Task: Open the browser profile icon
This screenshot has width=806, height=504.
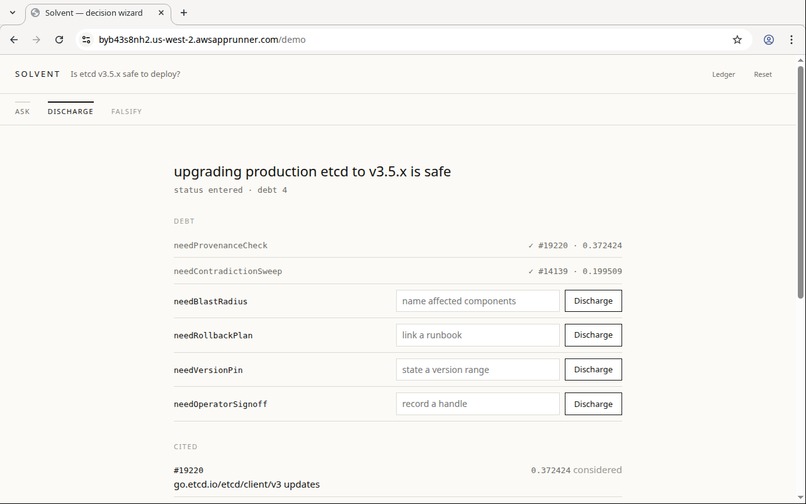Action: [768, 40]
